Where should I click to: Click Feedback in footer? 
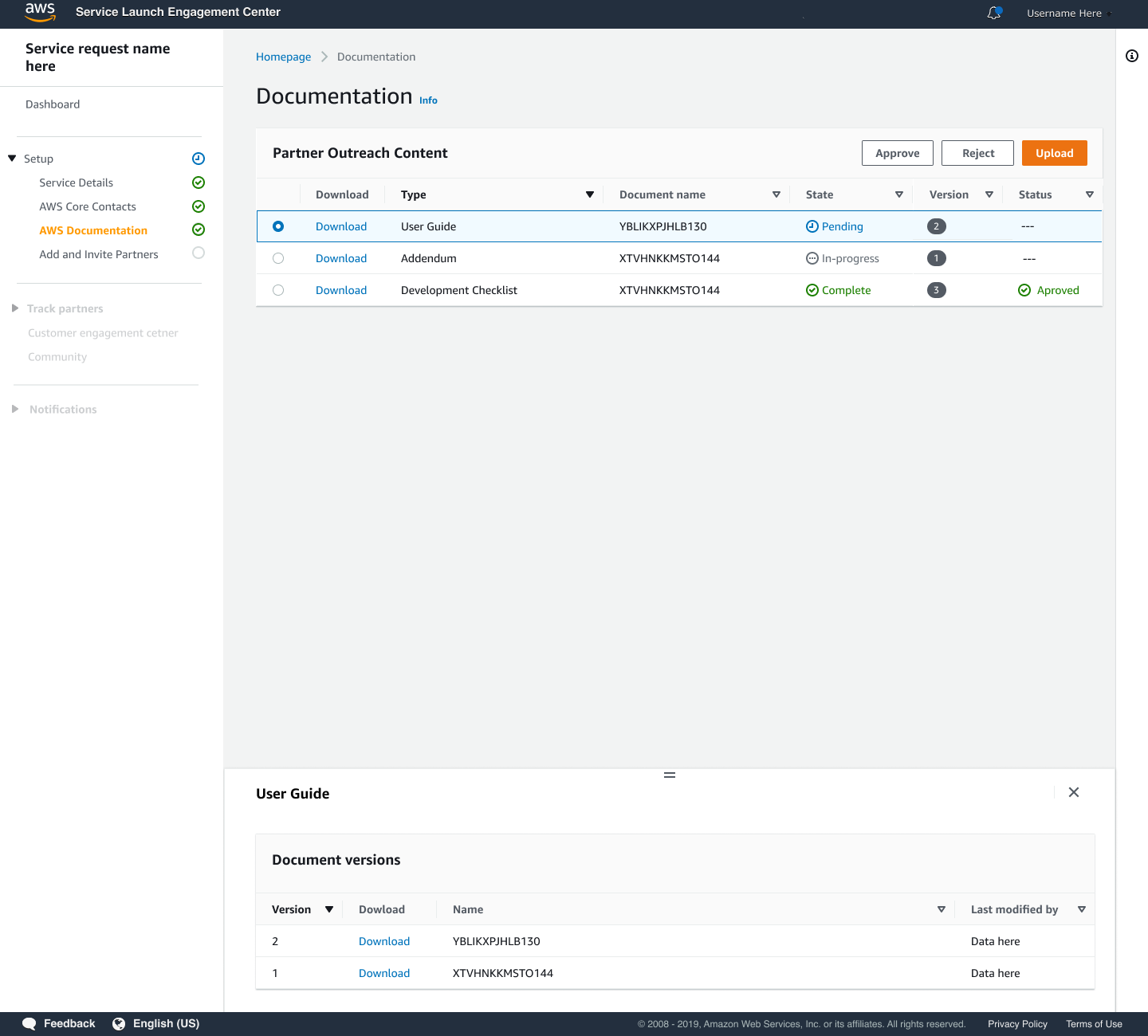click(x=69, y=1024)
